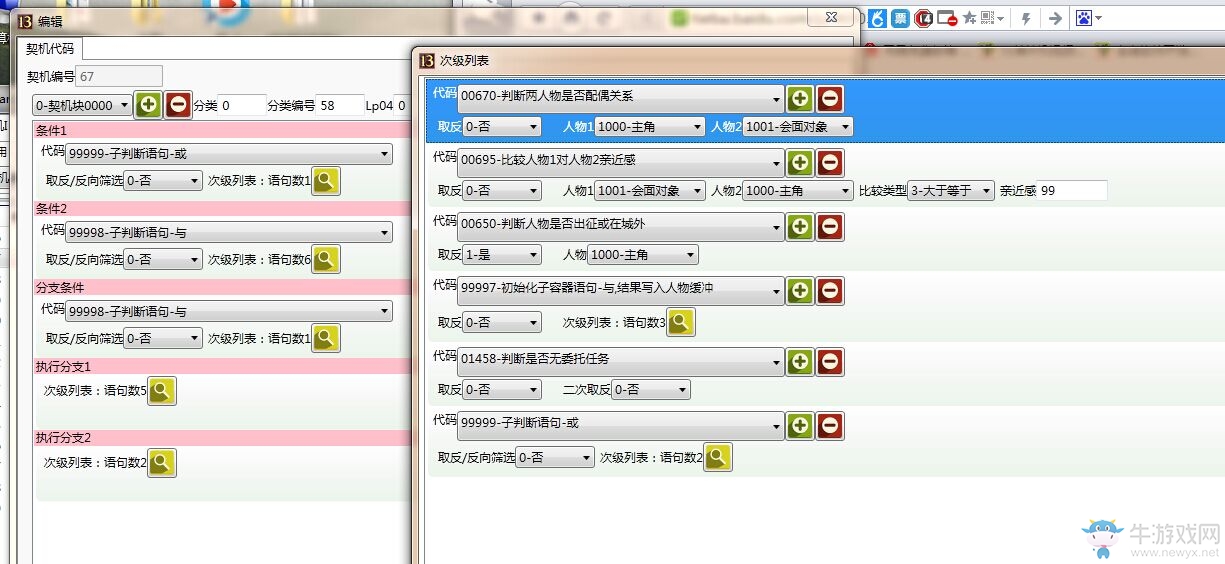This screenshot has height=564, width=1225.
Task: Remove the 99997 statement row
Action: [830, 290]
